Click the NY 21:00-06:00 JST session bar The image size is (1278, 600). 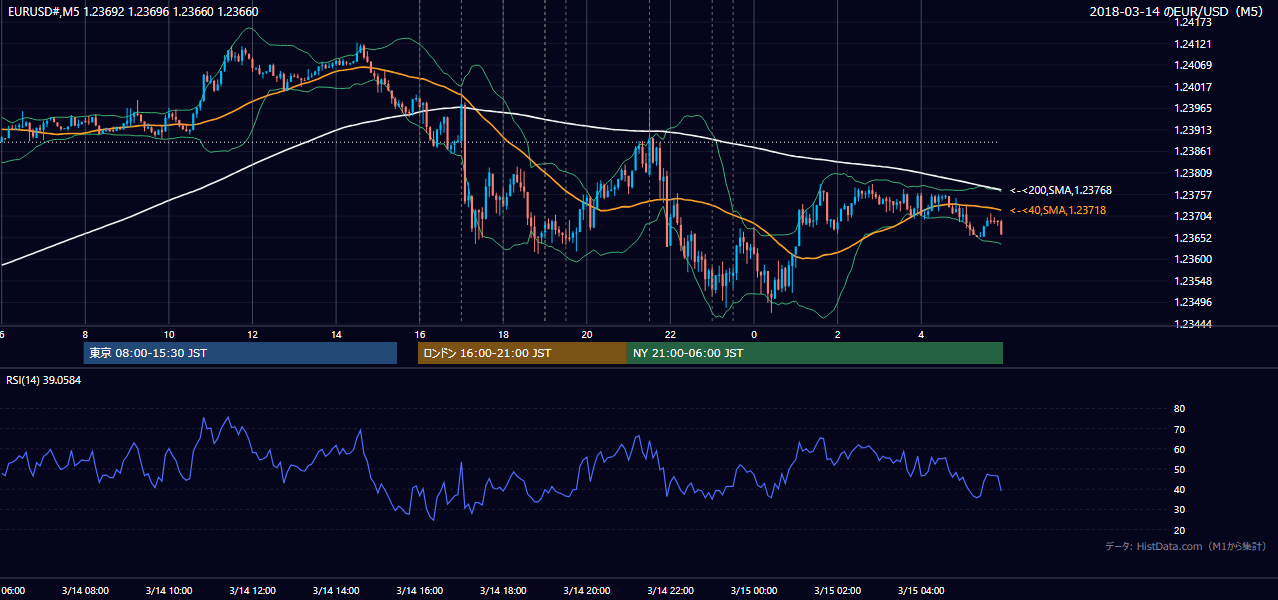coord(815,353)
